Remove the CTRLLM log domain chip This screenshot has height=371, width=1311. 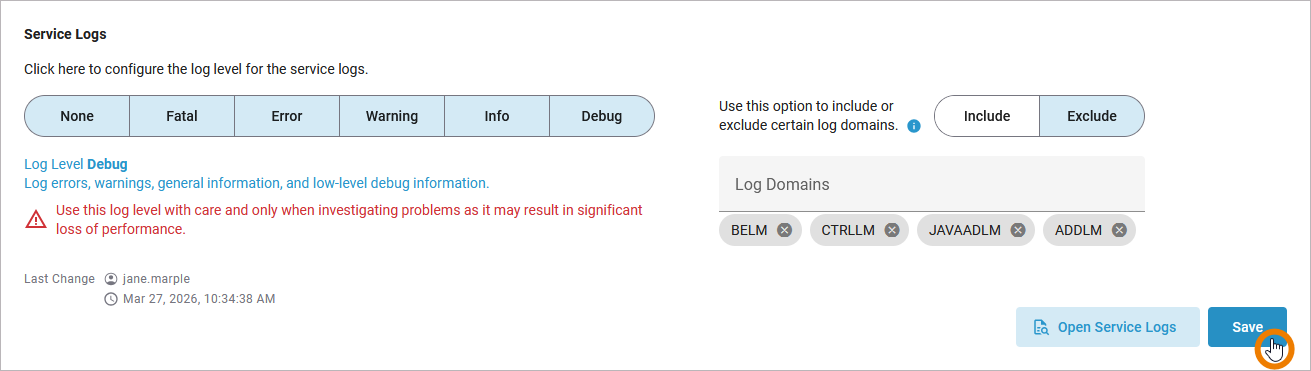coord(892,230)
